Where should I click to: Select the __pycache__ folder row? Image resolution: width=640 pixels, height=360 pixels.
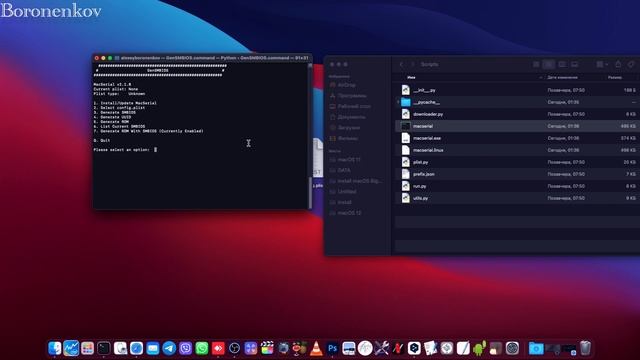tap(518, 102)
